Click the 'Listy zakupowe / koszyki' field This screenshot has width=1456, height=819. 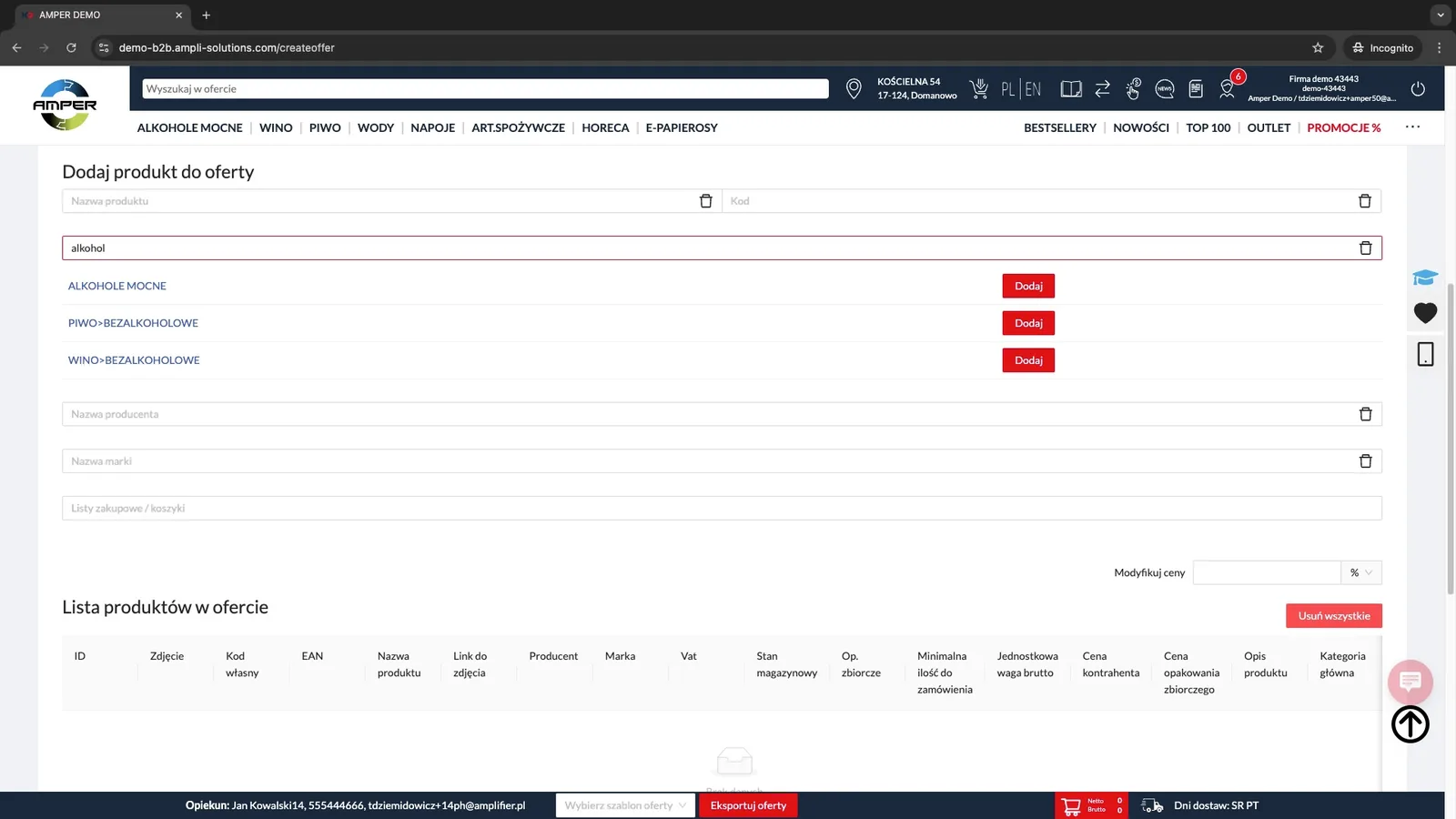point(722,508)
